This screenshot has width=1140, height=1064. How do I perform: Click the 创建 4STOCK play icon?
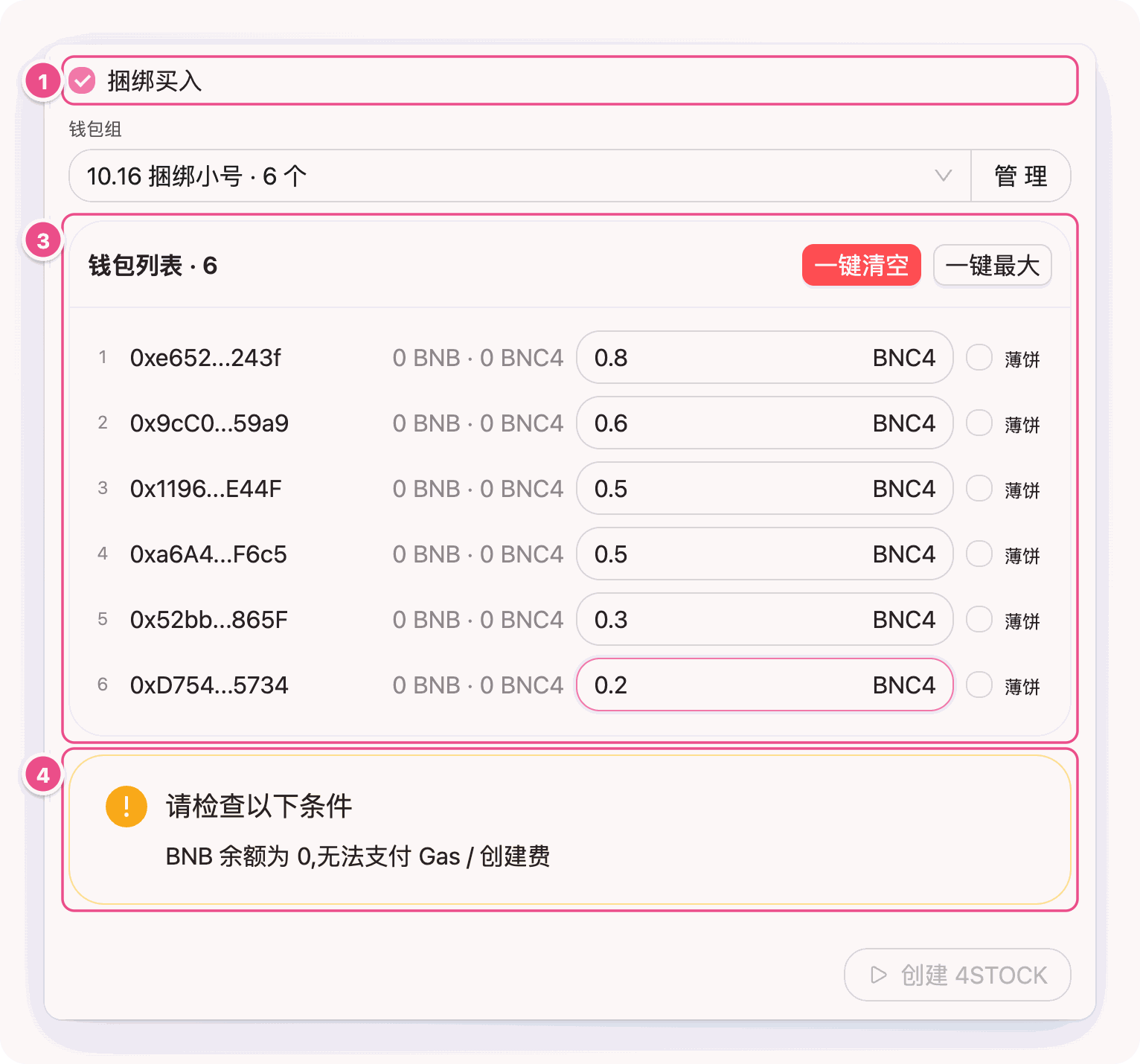[x=879, y=975]
